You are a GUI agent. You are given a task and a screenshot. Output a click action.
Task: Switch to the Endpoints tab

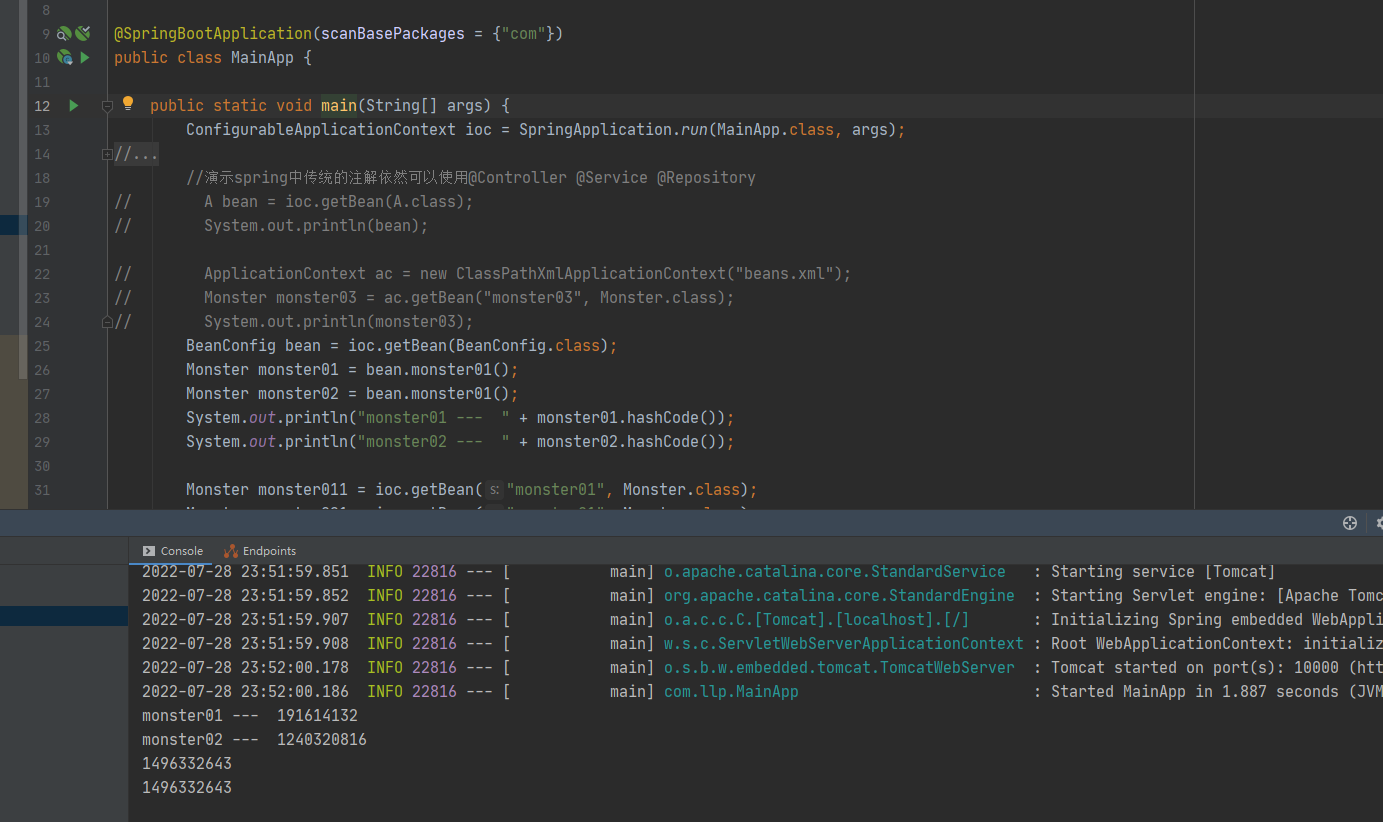(260, 551)
